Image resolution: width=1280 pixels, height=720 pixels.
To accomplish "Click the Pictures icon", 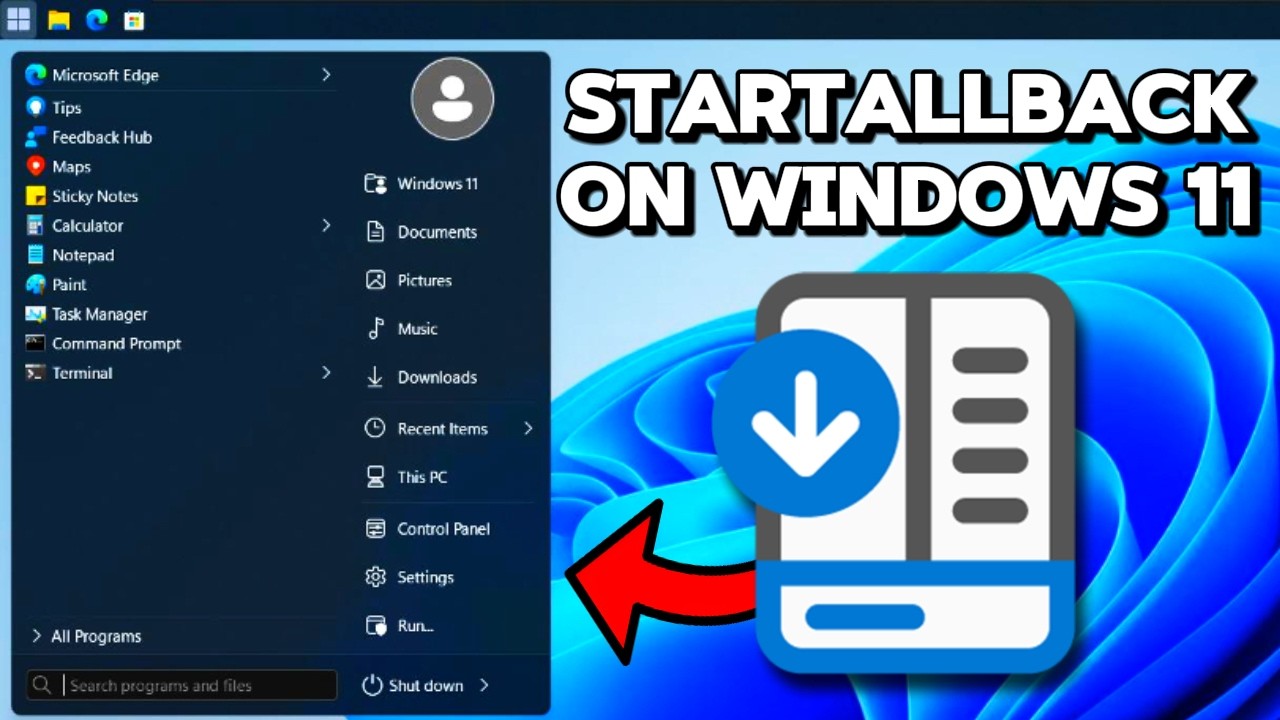I will tap(376, 280).
